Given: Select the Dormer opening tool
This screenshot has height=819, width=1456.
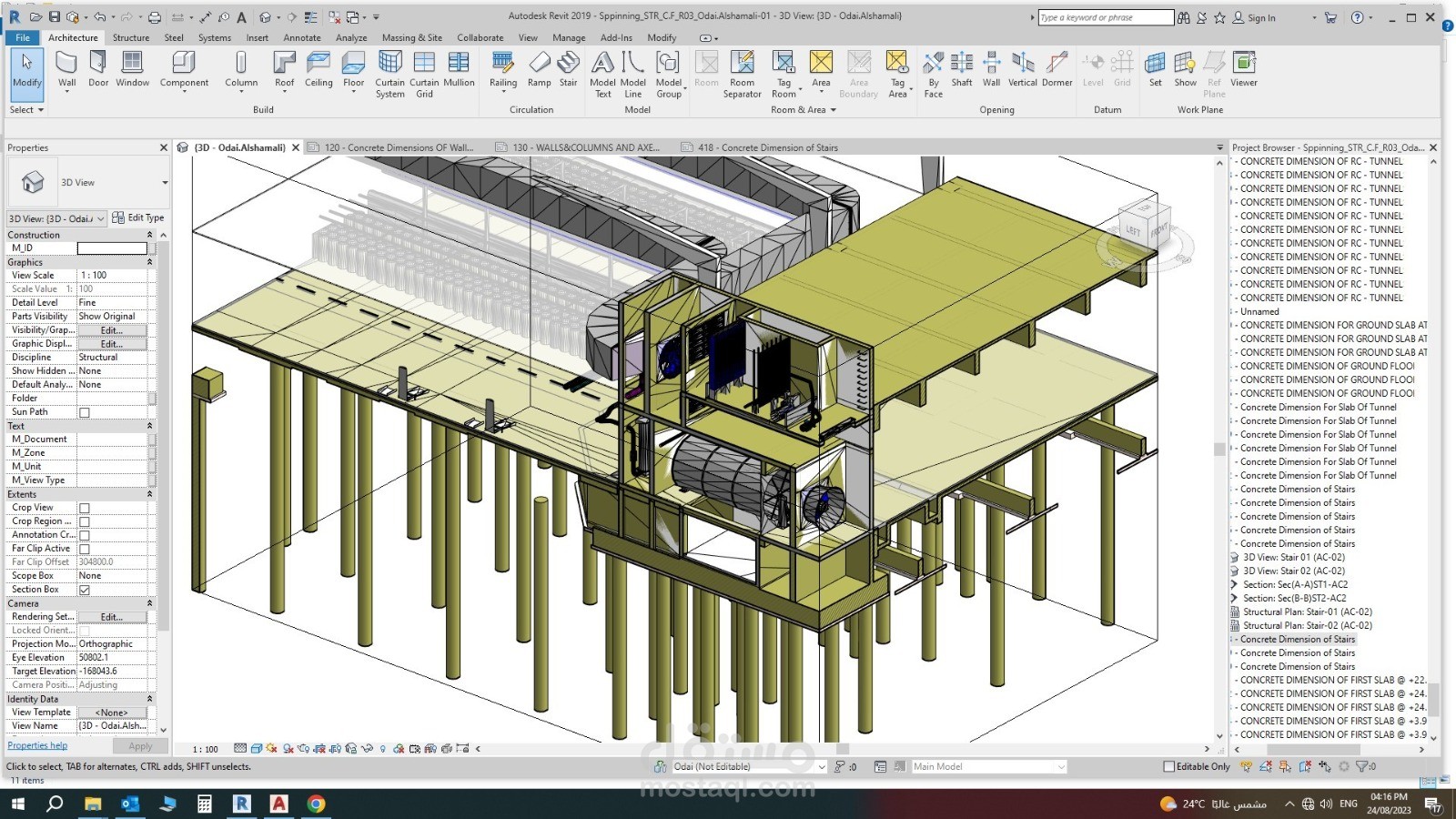Looking at the screenshot, I should click(x=1057, y=69).
